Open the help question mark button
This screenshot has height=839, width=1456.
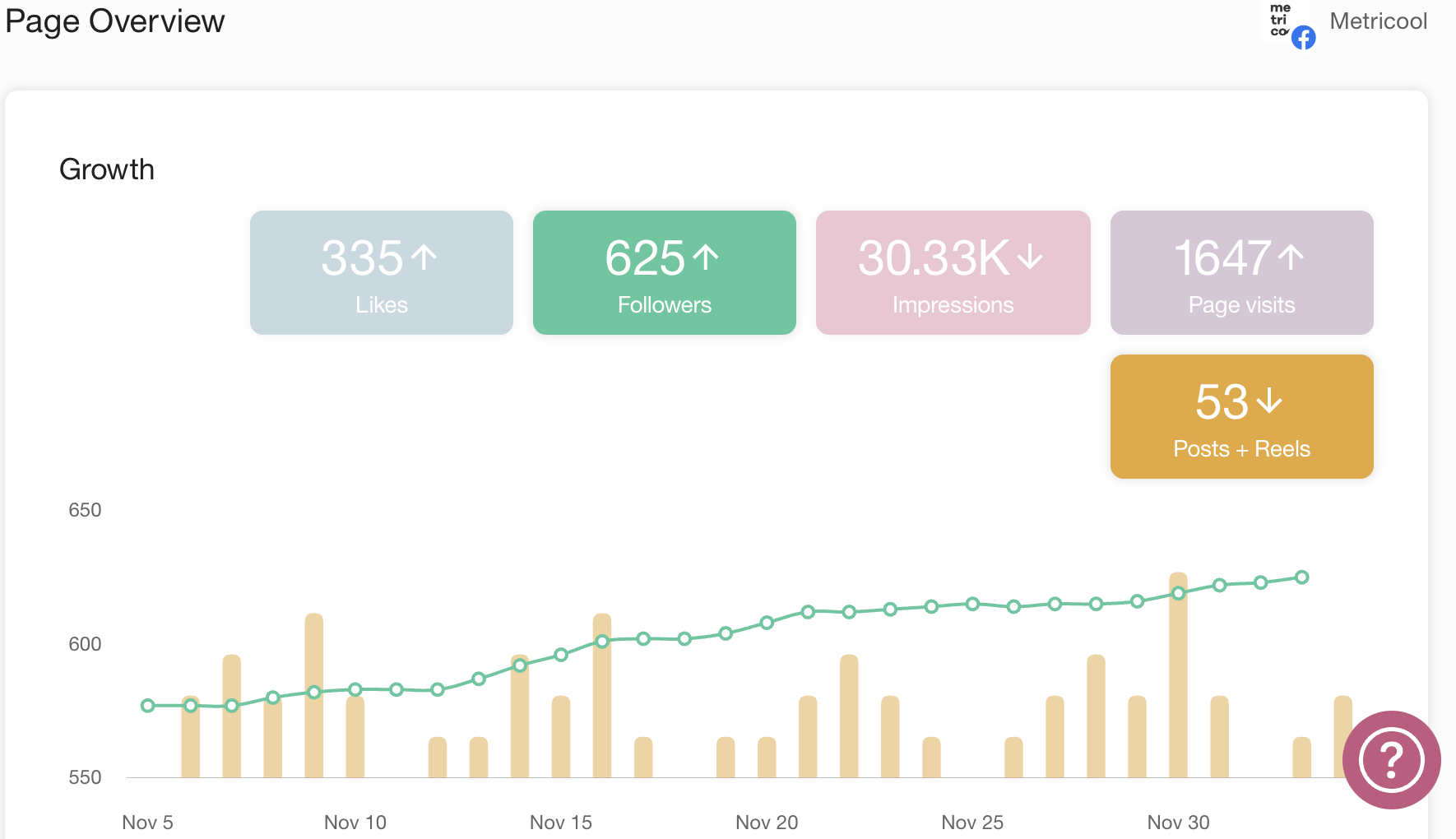pyautogui.click(x=1391, y=760)
